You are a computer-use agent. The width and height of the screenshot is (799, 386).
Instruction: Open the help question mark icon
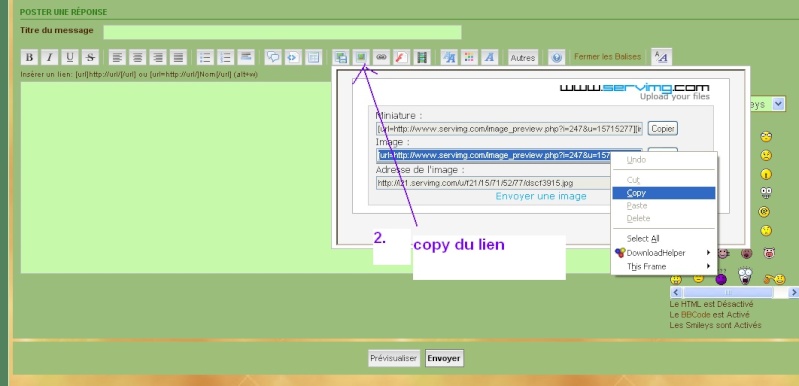click(556, 57)
